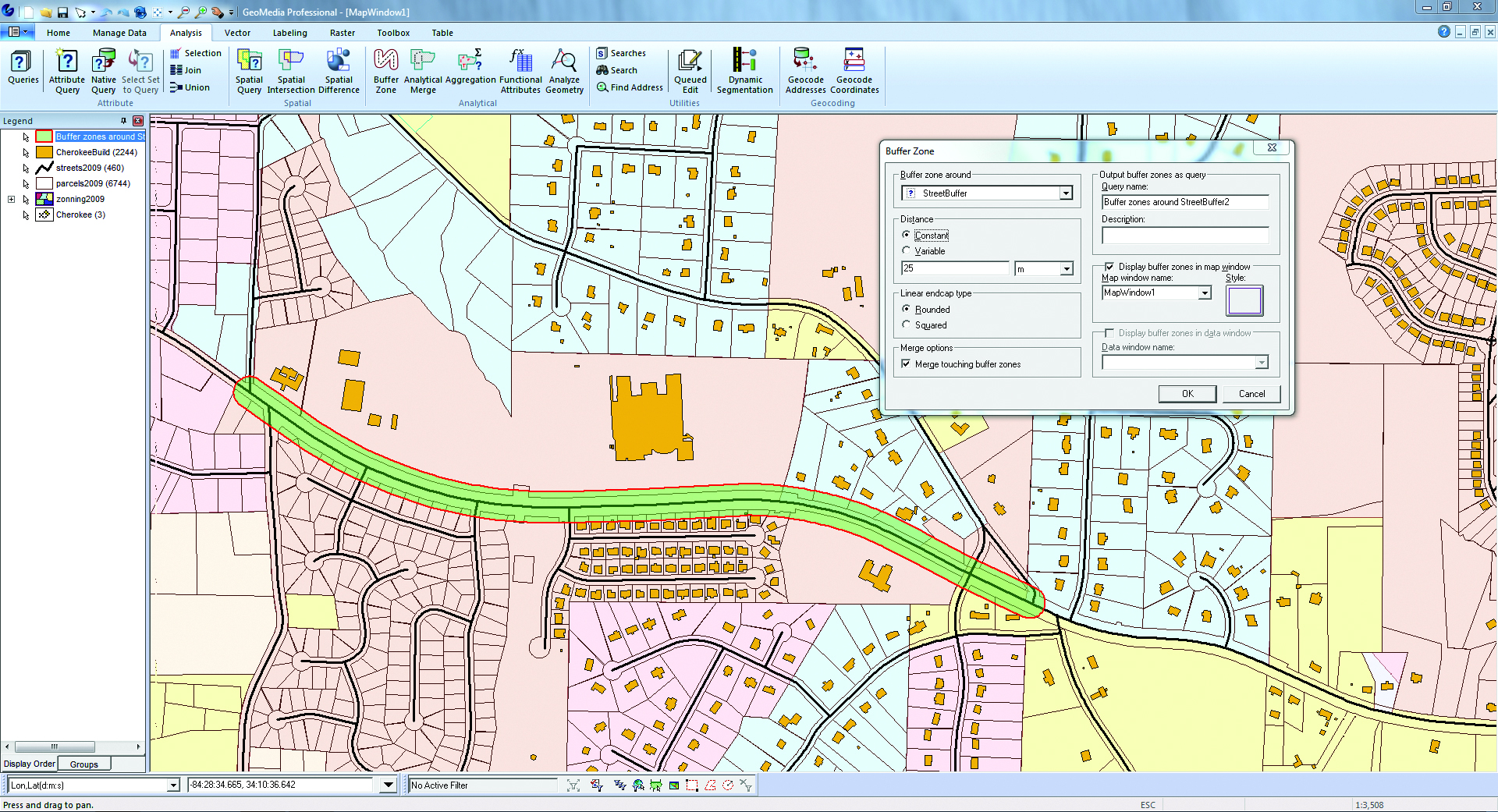Click Buffer zones legend color swatch
Image resolution: width=1498 pixels, height=812 pixels.
[44, 137]
